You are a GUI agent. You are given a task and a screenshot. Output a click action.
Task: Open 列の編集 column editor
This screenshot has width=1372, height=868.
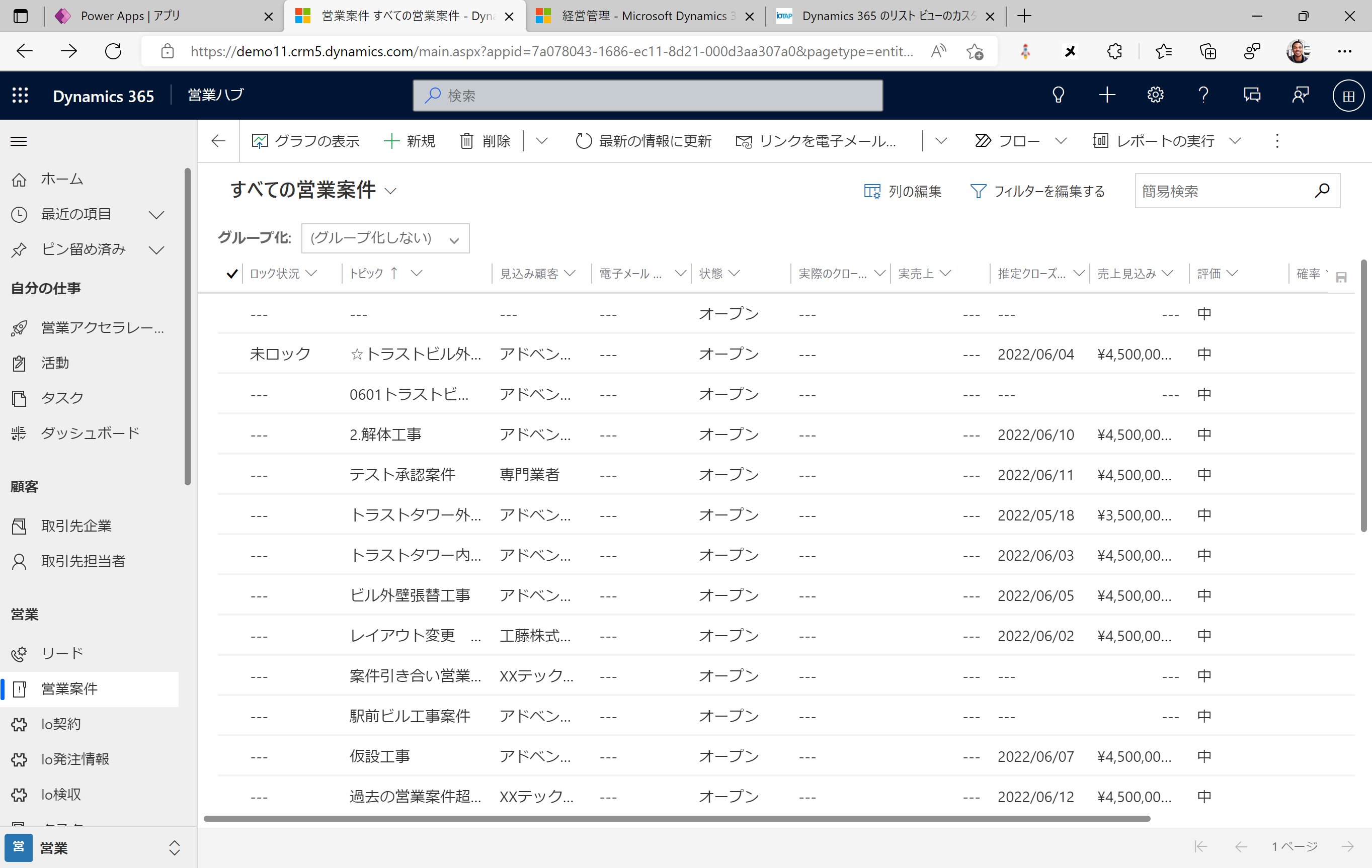903,192
